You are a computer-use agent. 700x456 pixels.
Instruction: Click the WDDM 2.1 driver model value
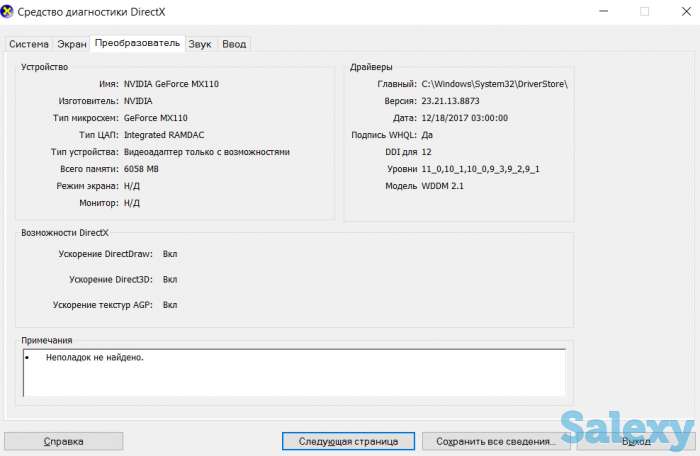444,186
